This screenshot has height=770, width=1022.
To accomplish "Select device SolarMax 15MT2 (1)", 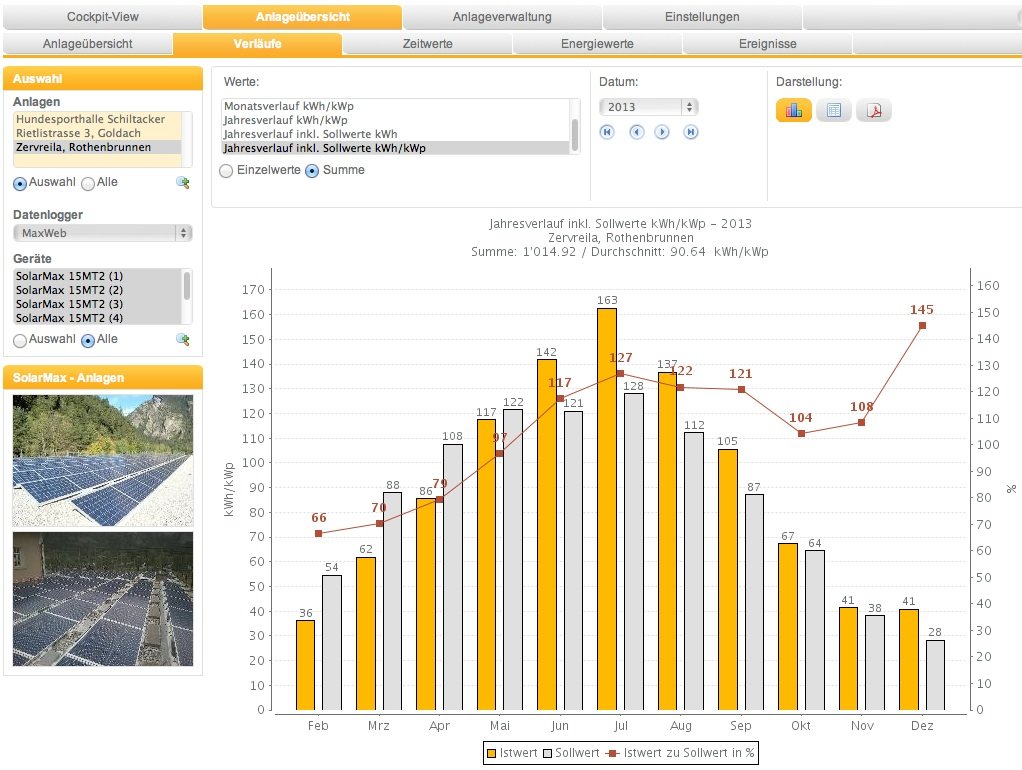I will pyautogui.click(x=97, y=276).
